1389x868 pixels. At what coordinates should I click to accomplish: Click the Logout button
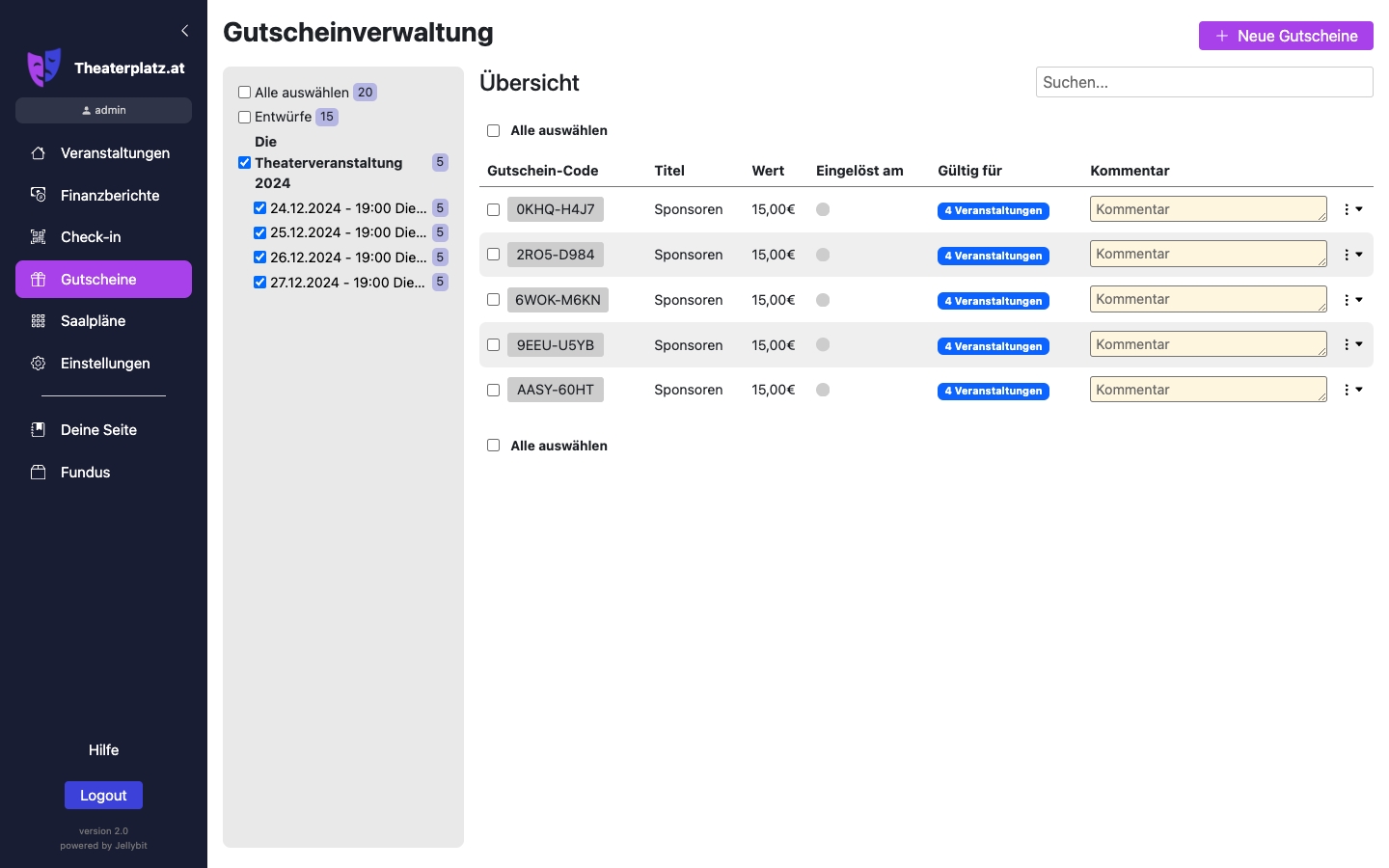[103, 796]
